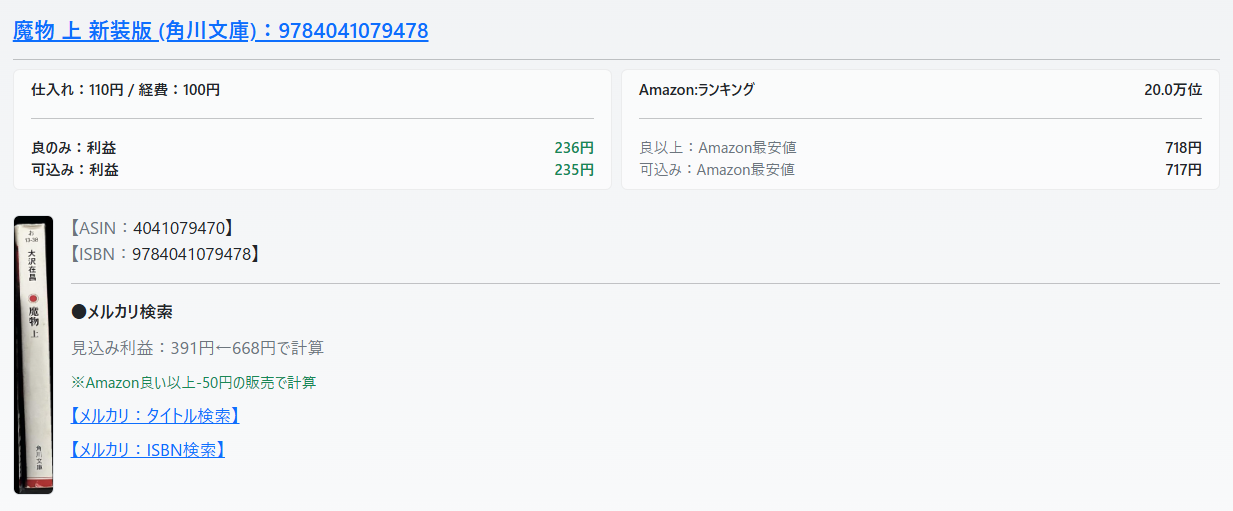Select the 可込み：利益 label
This screenshot has height=511, width=1233.
(75, 170)
